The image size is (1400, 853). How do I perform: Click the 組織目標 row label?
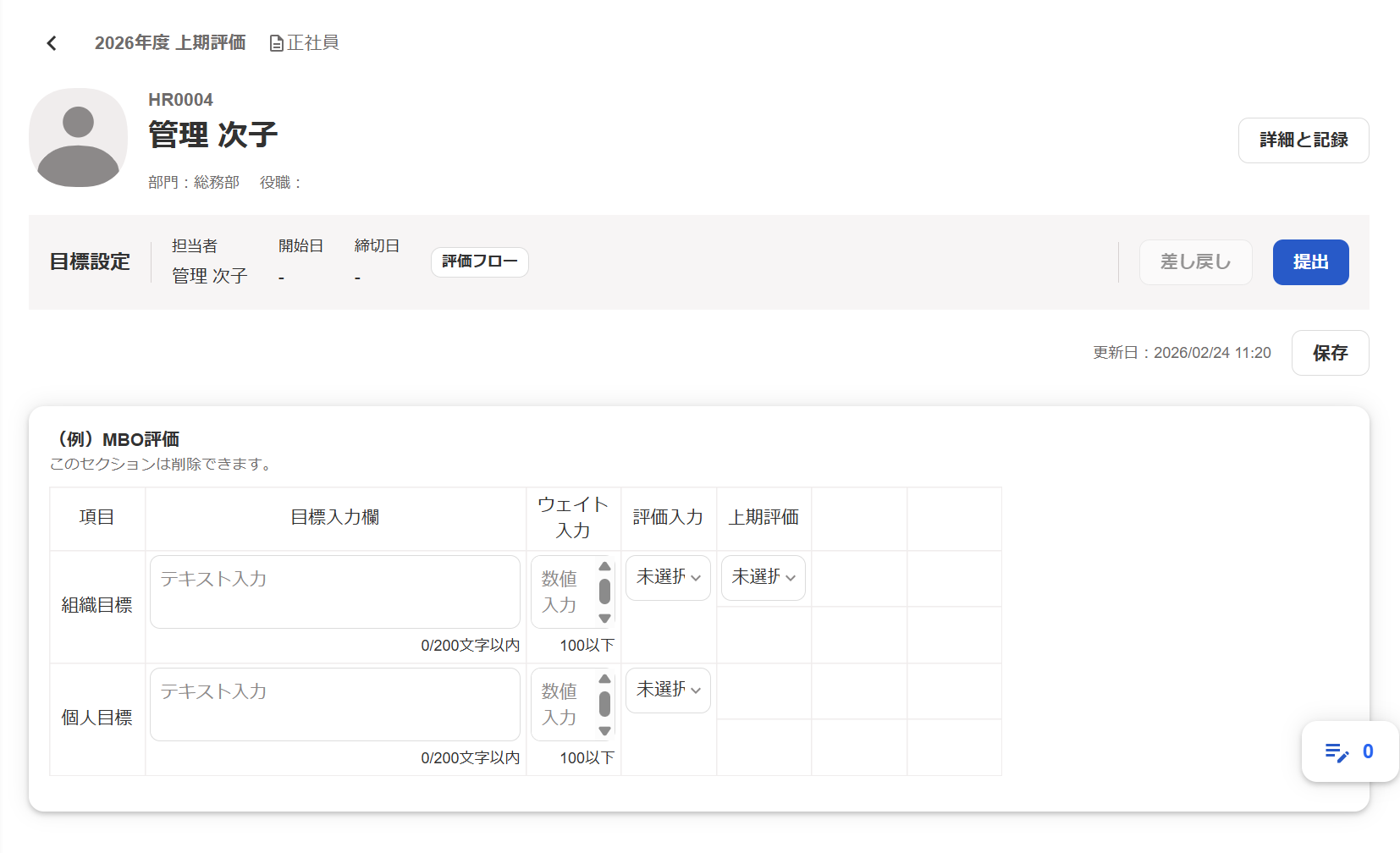coord(96,605)
